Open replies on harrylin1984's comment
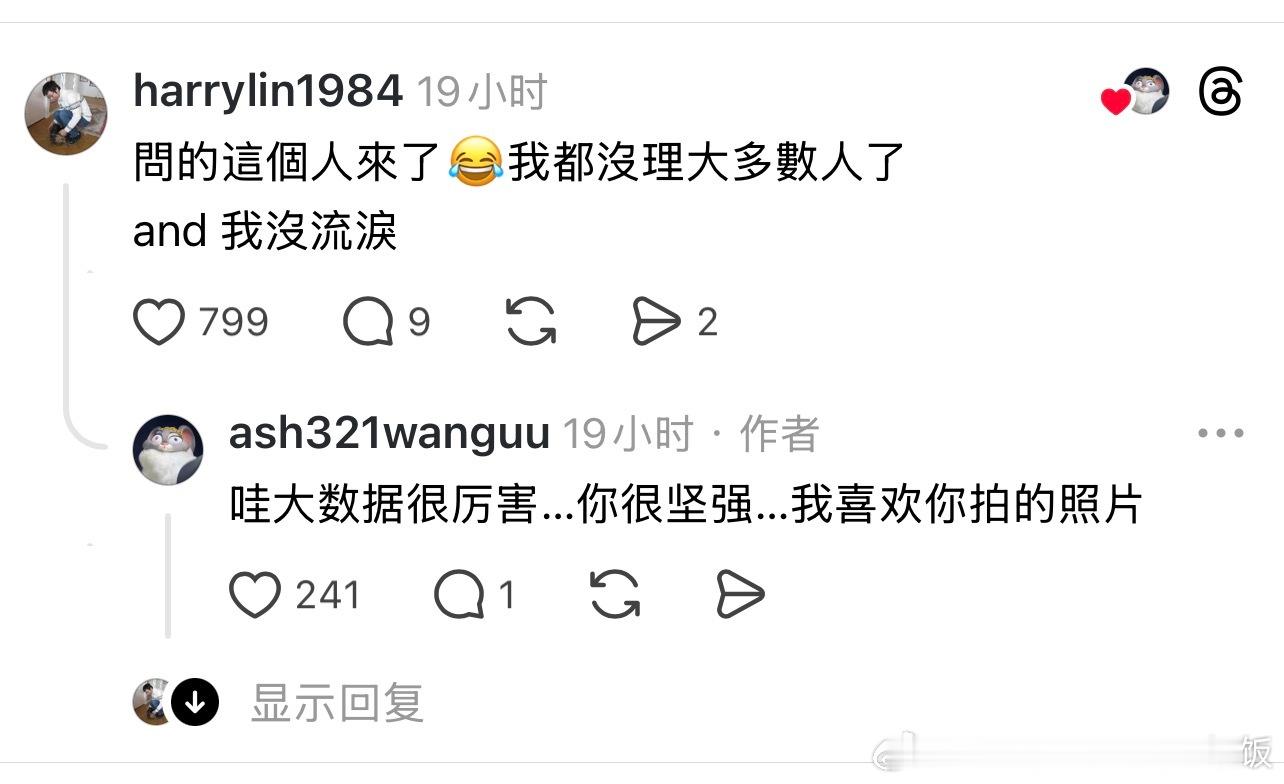 coord(367,323)
